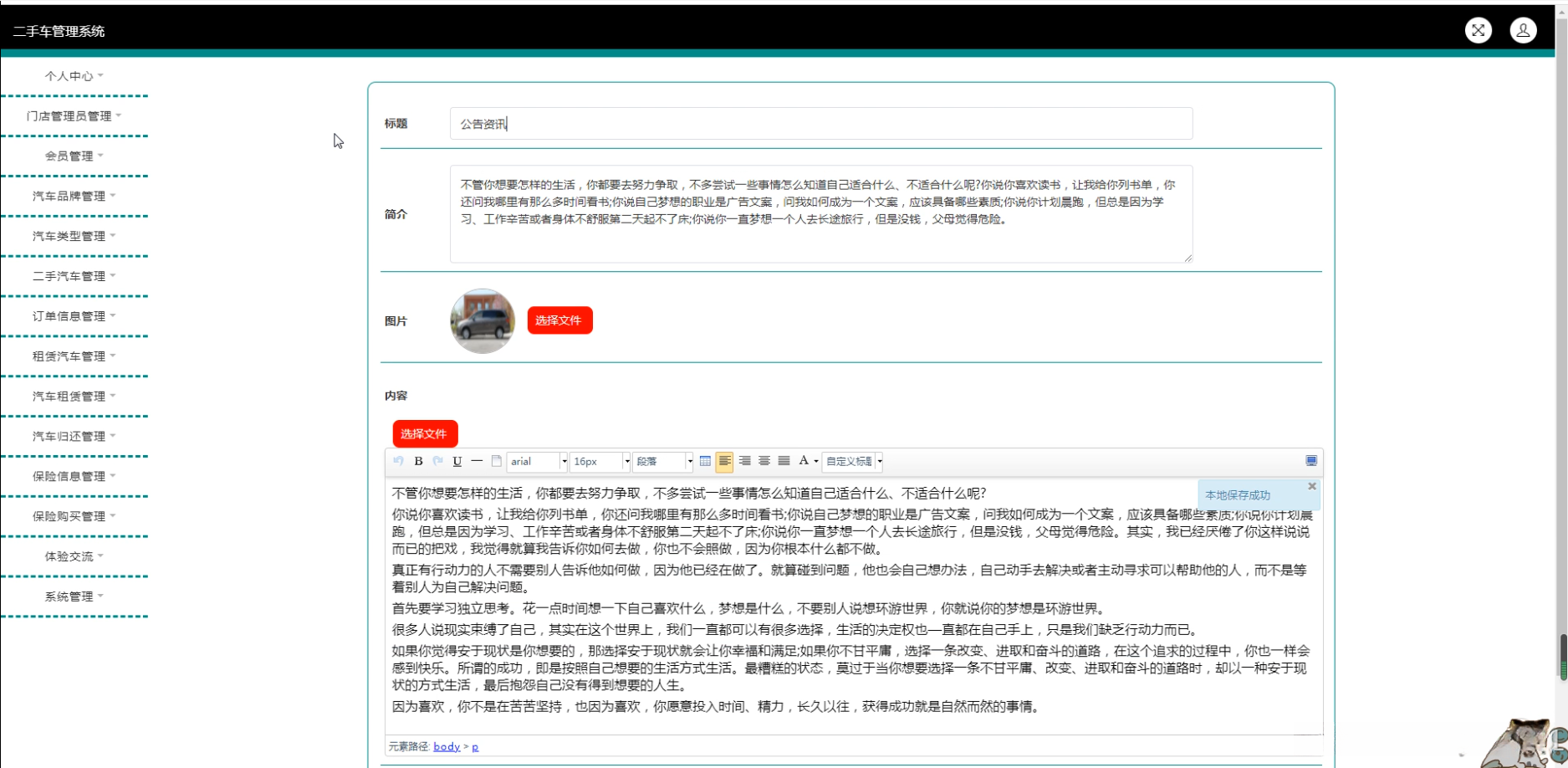
Task: Select the p element path link
Action: [x=475, y=746]
